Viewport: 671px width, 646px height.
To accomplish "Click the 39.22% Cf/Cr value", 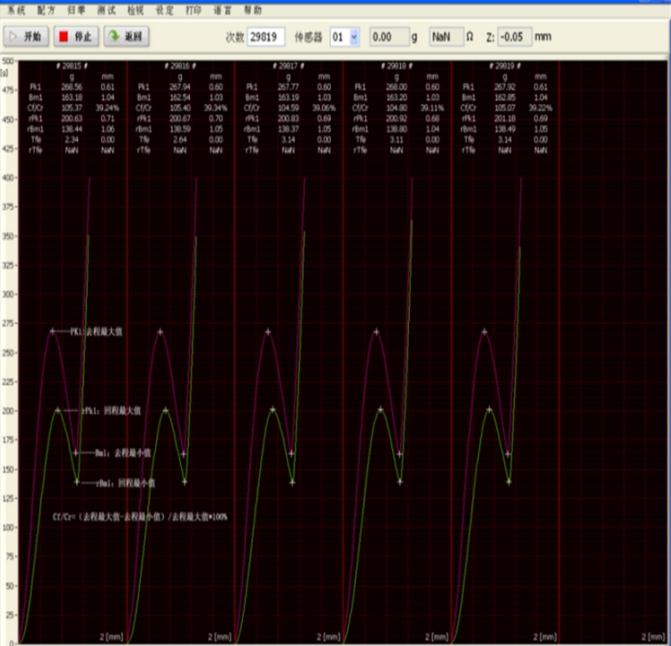I will (x=540, y=108).
